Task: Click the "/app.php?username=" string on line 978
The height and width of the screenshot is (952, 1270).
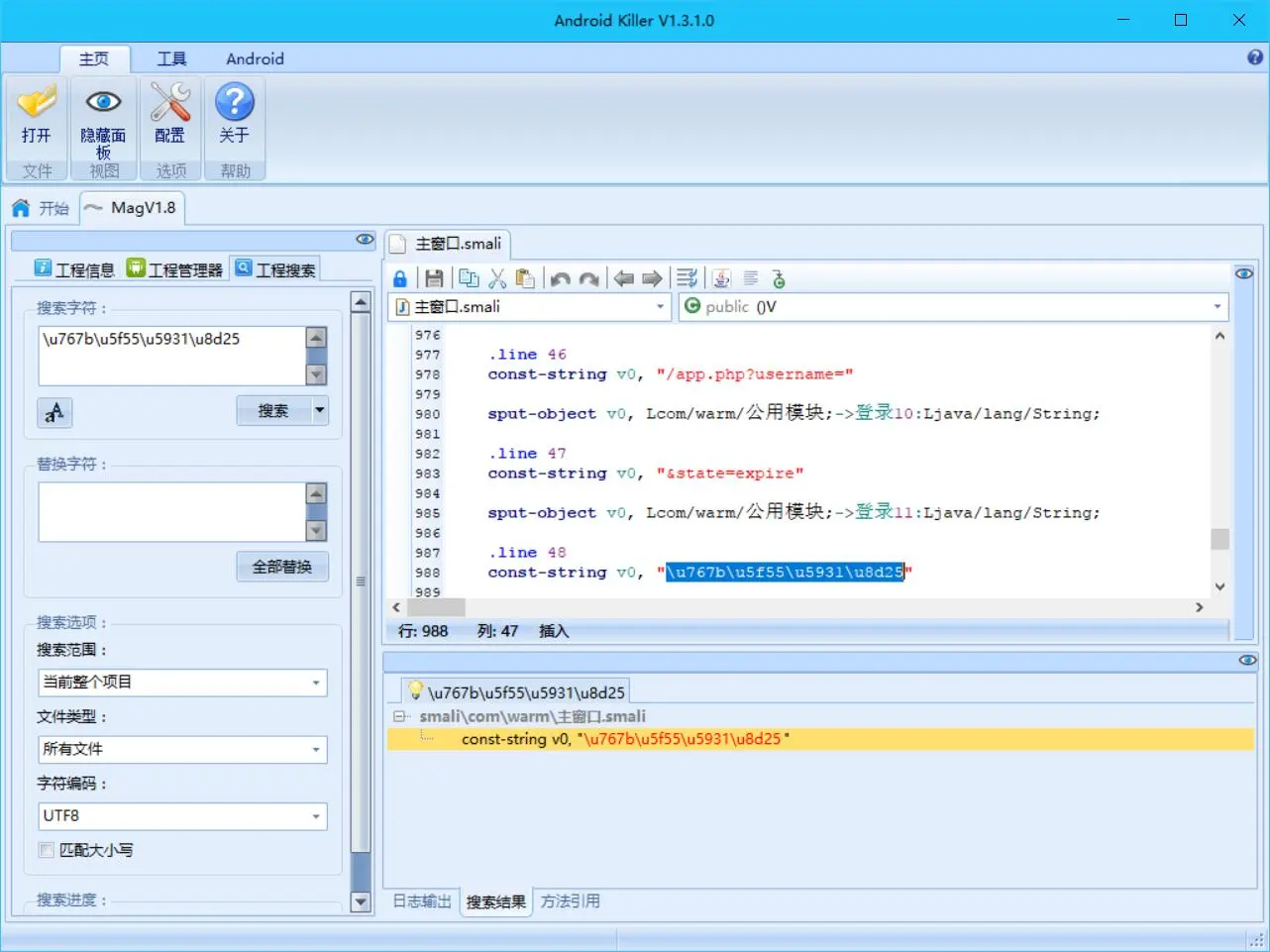Action: 755,374
